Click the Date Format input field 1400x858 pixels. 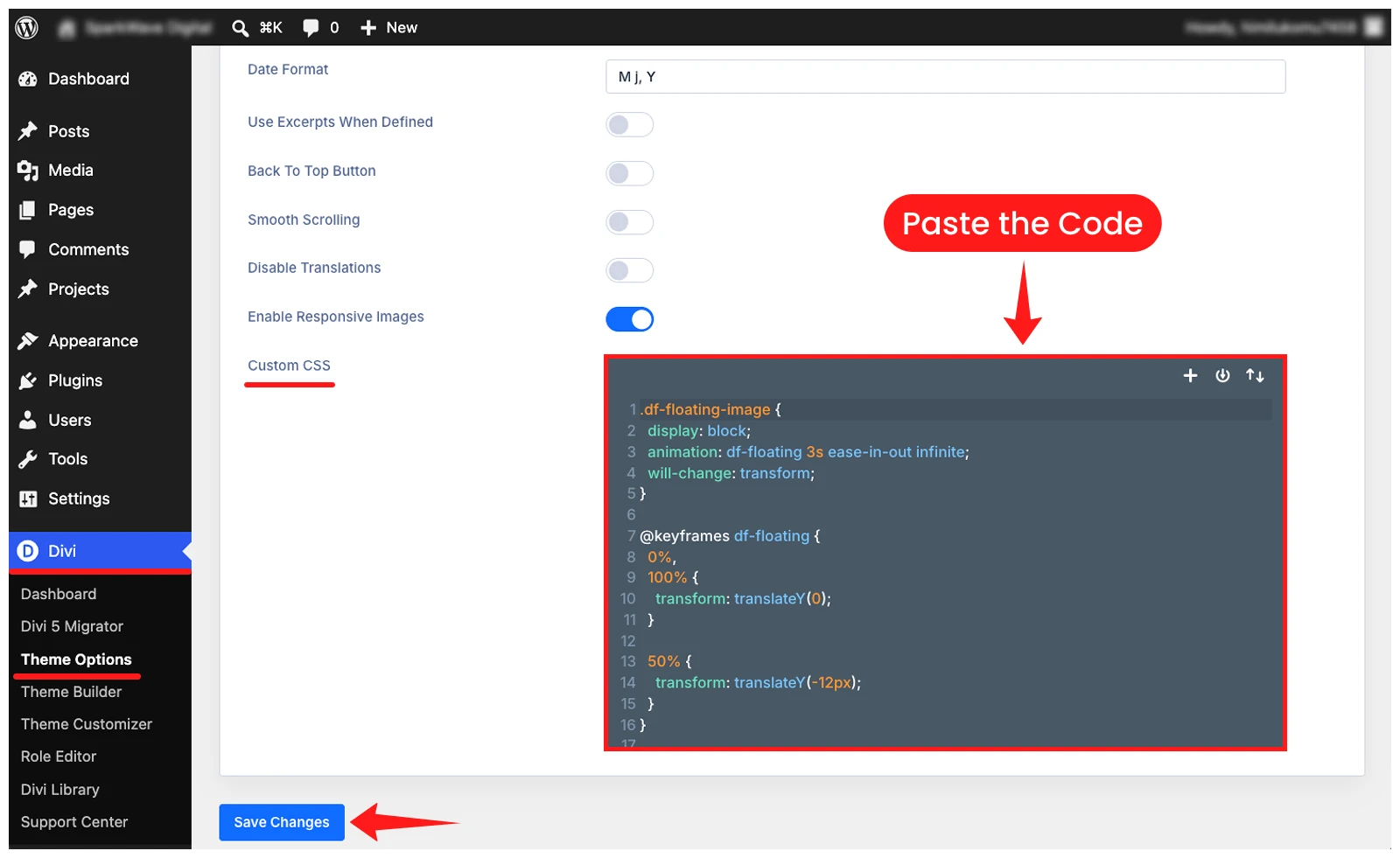(x=945, y=77)
